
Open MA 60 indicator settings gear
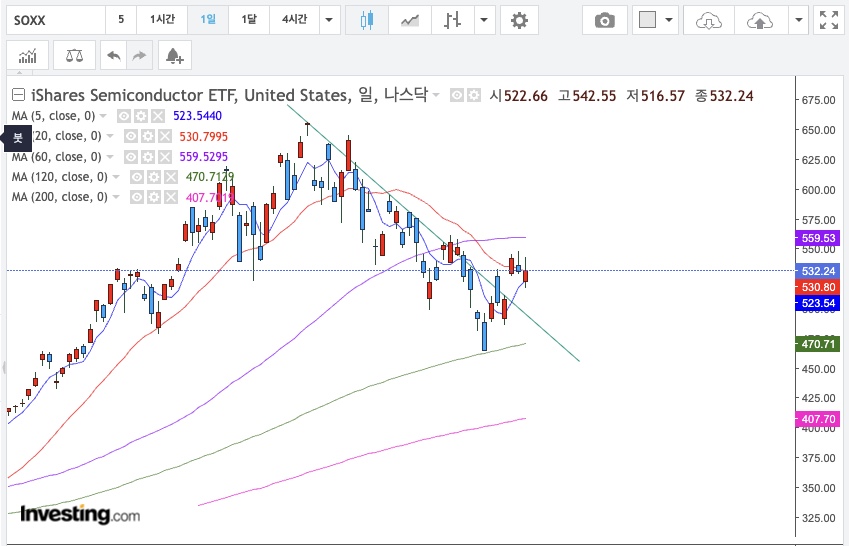pos(148,157)
